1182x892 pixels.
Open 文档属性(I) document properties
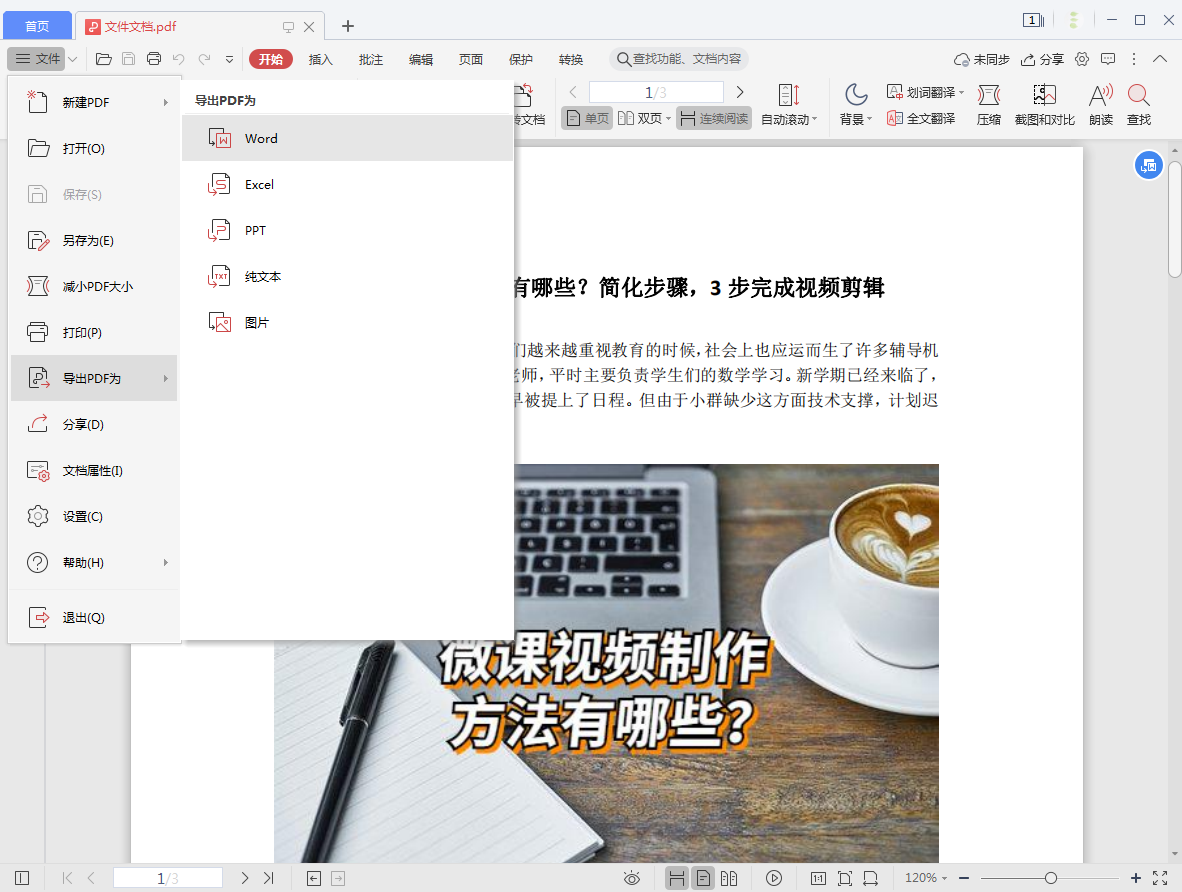[94, 470]
